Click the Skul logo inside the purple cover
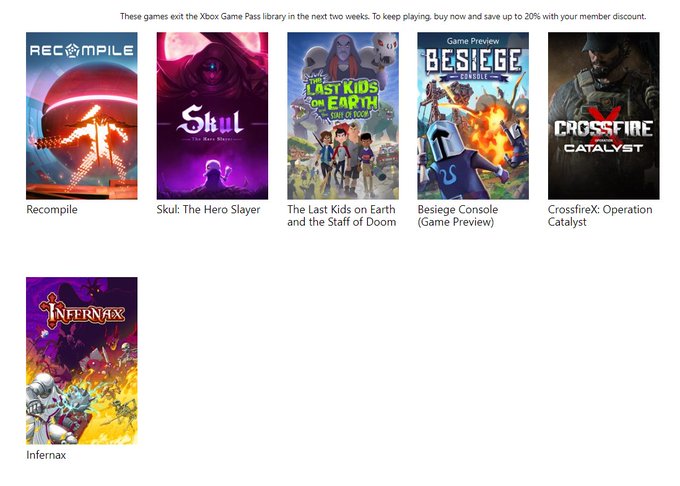The image size is (680, 486). (x=211, y=123)
